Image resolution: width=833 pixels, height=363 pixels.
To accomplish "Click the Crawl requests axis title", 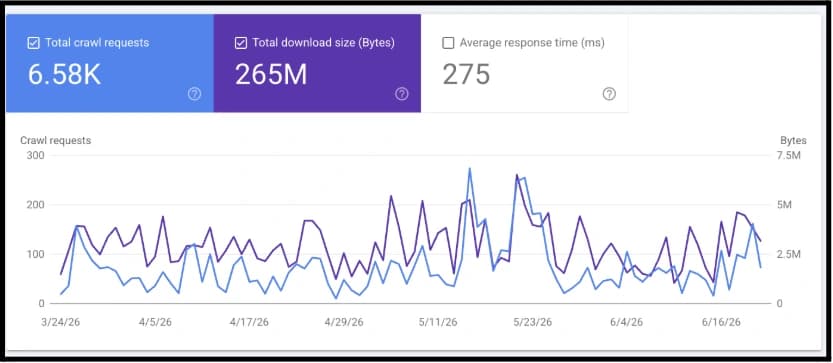I will pos(56,140).
